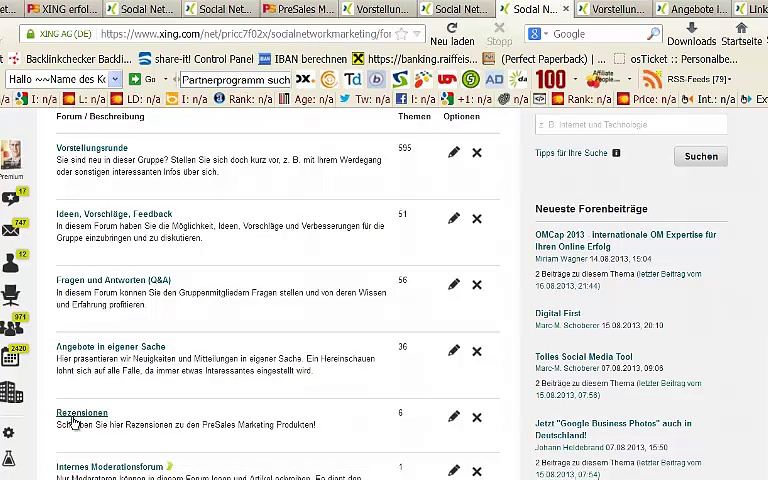Open the 'Tolles Social Media Tool' post
The width and height of the screenshot is (768, 480).
(583, 356)
